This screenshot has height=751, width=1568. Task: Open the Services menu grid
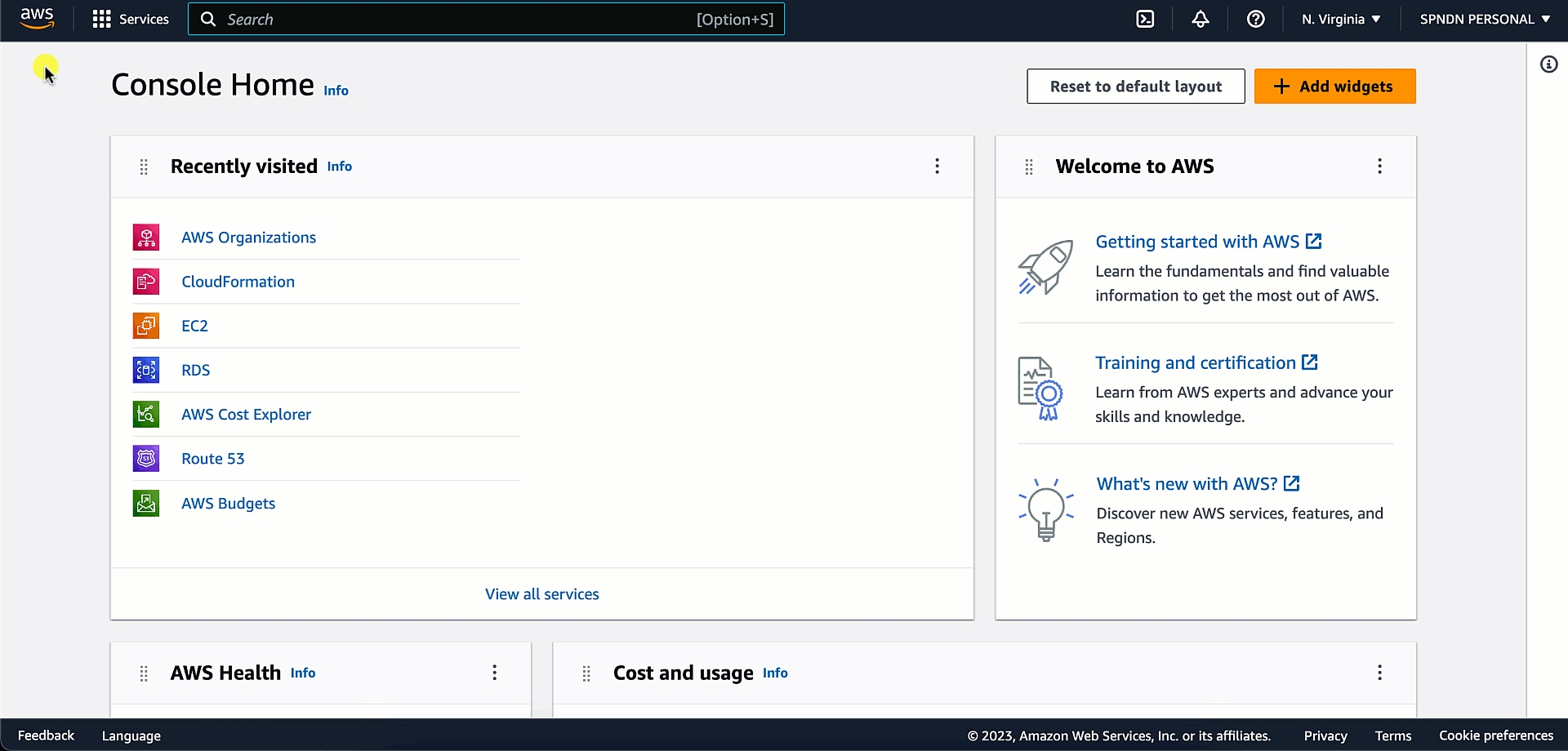[x=131, y=19]
